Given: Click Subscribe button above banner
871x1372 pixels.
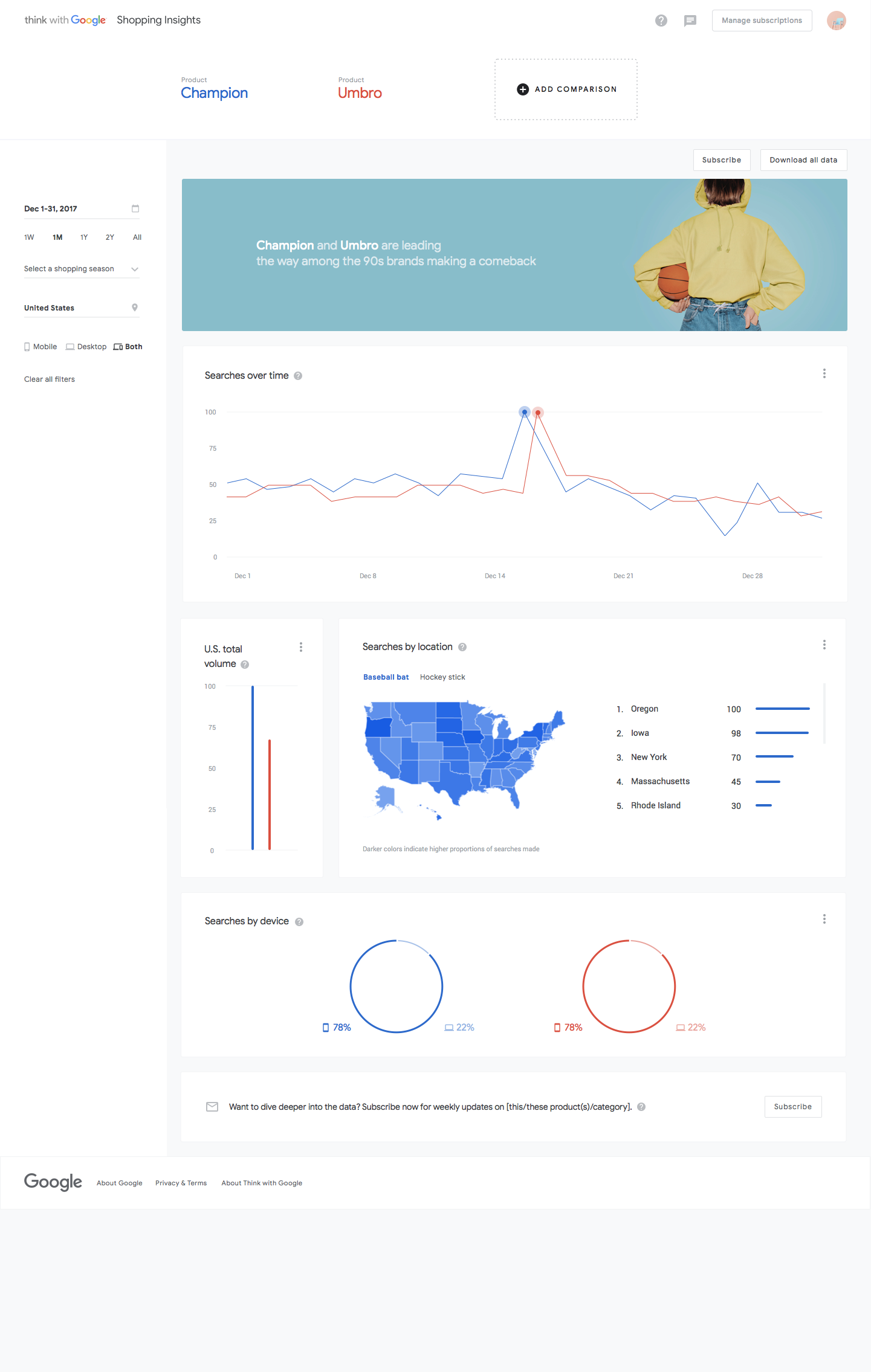Looking at the screenshot, I should [722, 160].
